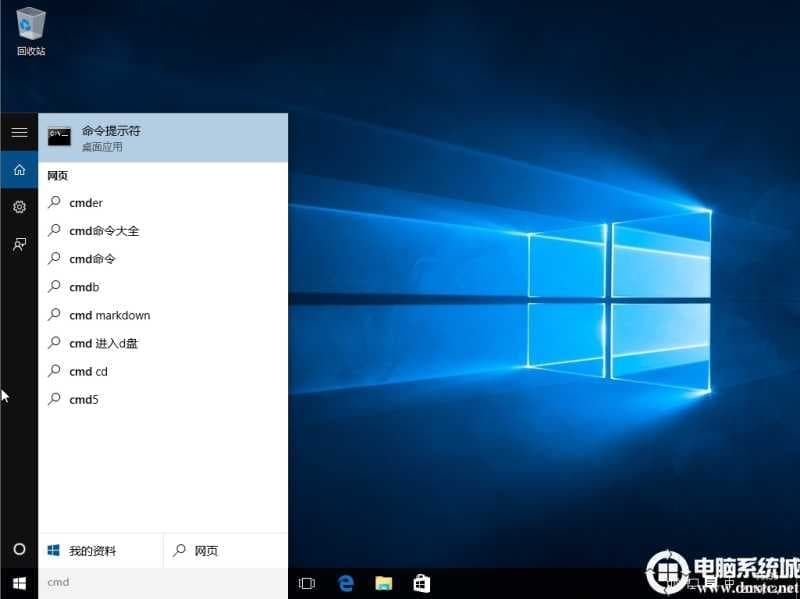800x599 pixels.
Task: Choose the cmd markdown suggestion
Action: [108, 315]
